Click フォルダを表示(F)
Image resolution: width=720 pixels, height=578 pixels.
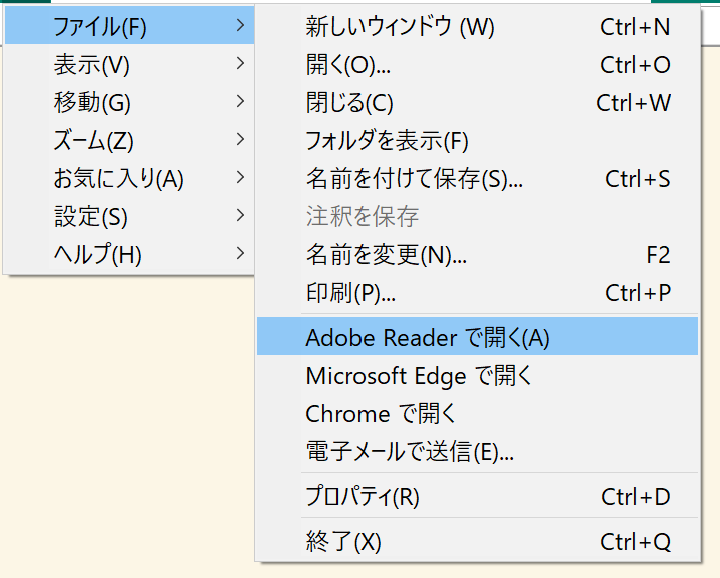pyautogui.click(x=478, y=140)
